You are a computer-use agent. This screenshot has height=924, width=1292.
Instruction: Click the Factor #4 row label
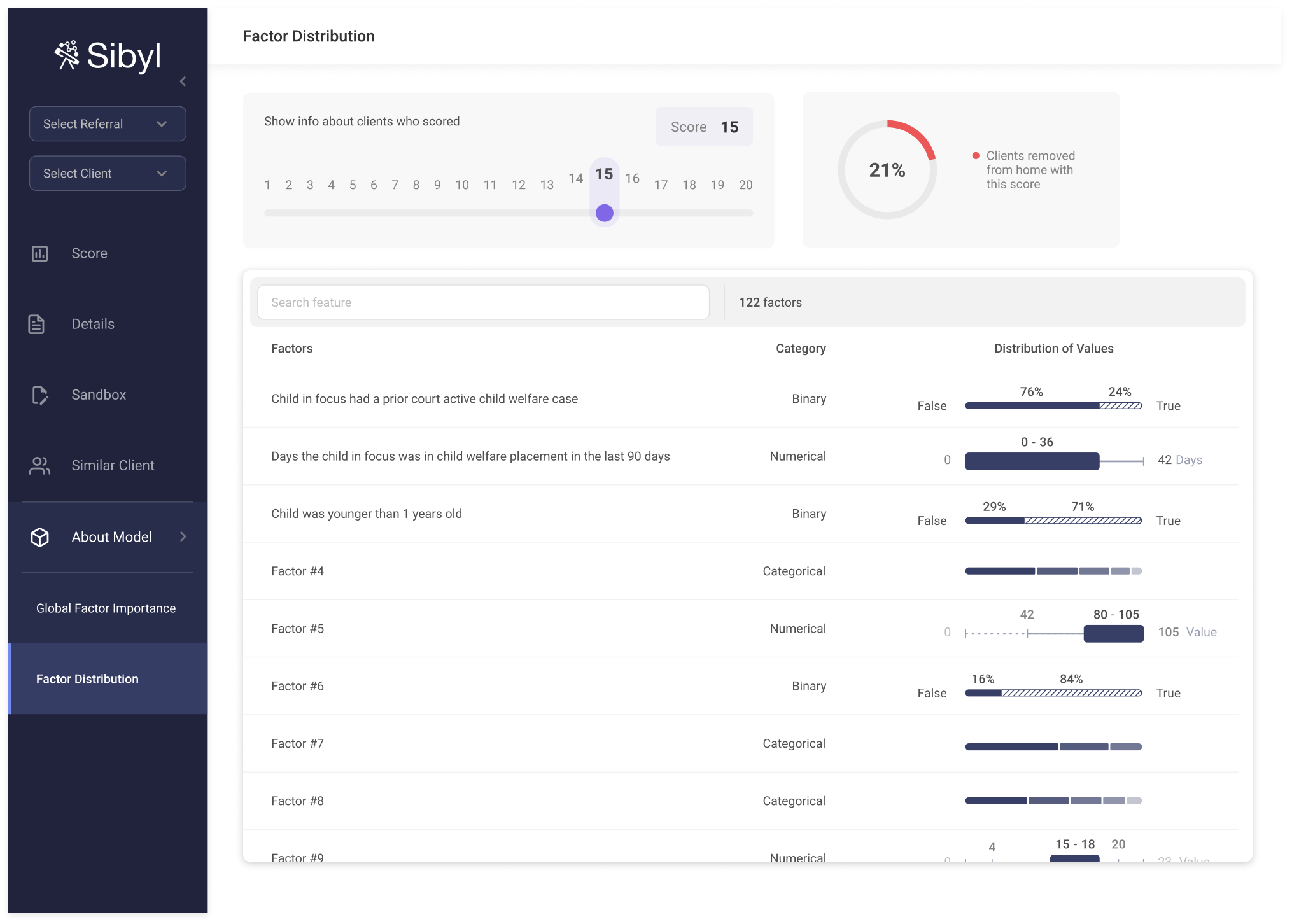click(297, 571)
